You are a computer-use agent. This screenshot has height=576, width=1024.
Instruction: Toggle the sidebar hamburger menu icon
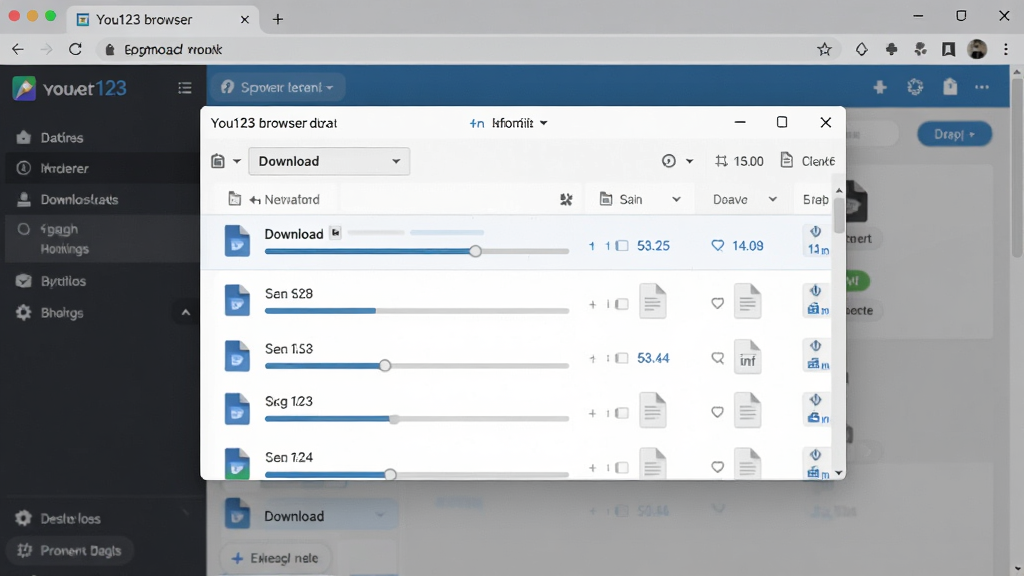[x=185, y=88]
